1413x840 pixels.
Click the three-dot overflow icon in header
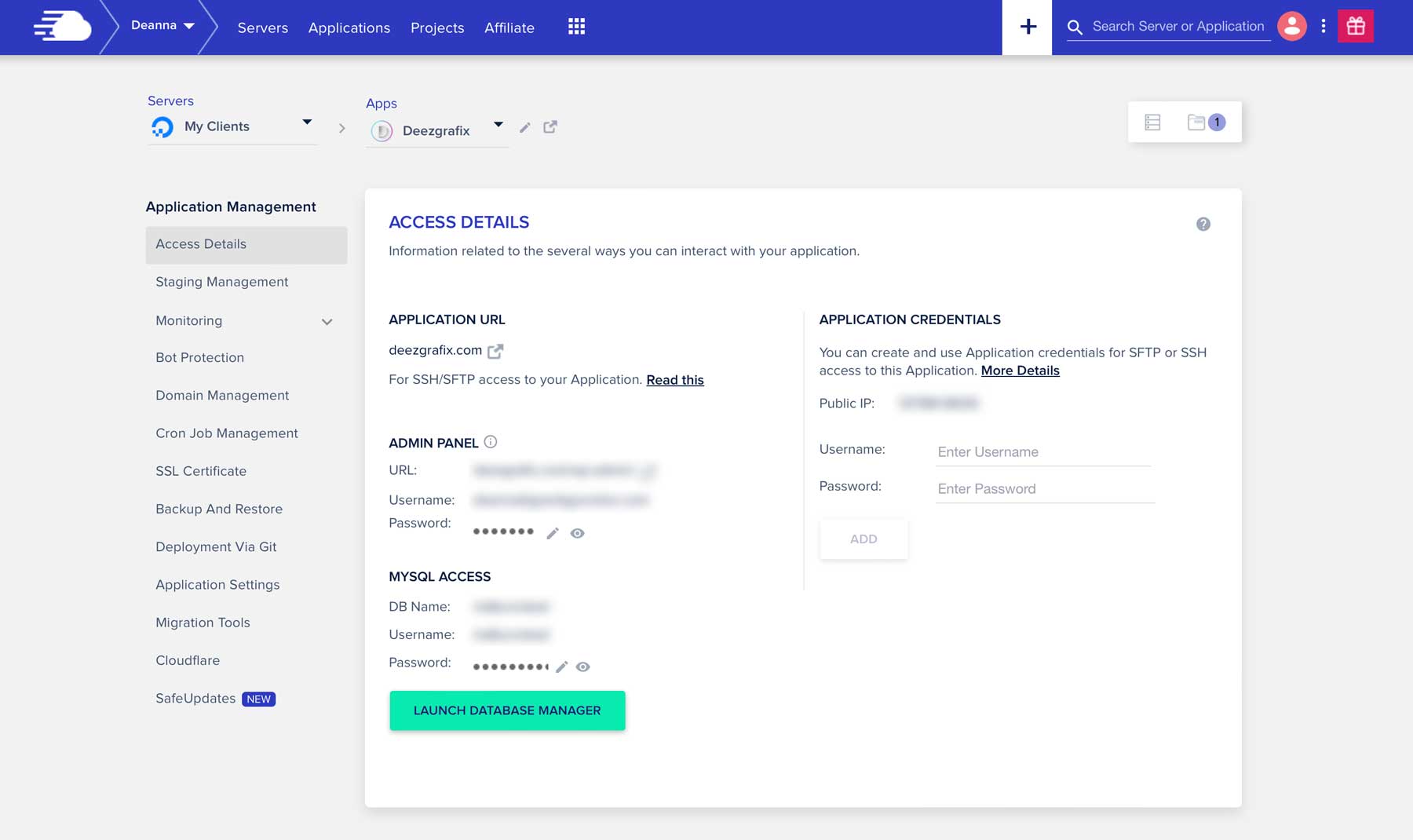1324,26
